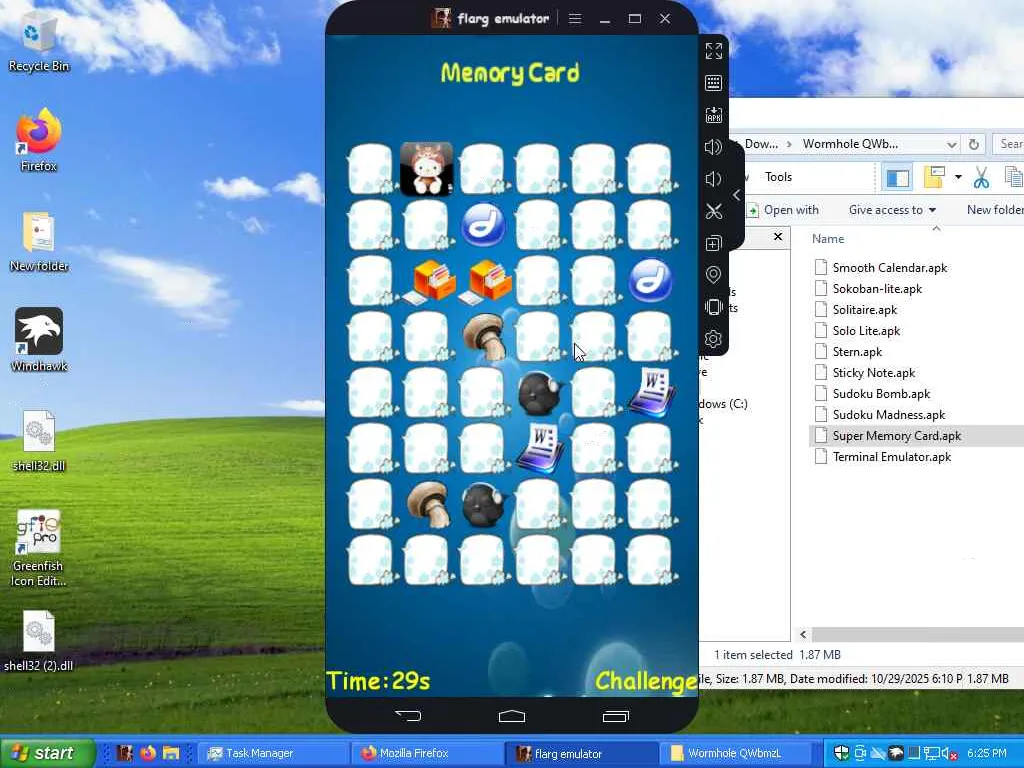This screenshot has width=1024, height=768.
Task: Tap the Android recent apps button
Action: point(615,716)
